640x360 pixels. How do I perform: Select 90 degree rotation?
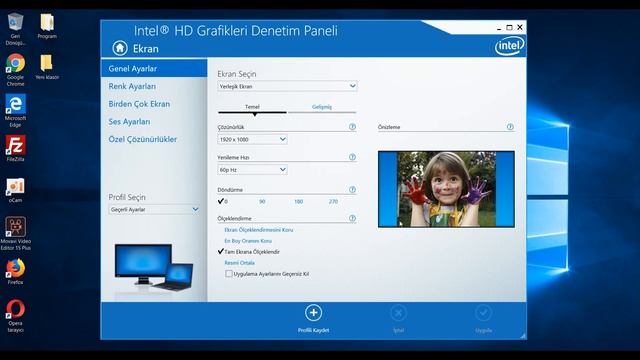point(262,202)
